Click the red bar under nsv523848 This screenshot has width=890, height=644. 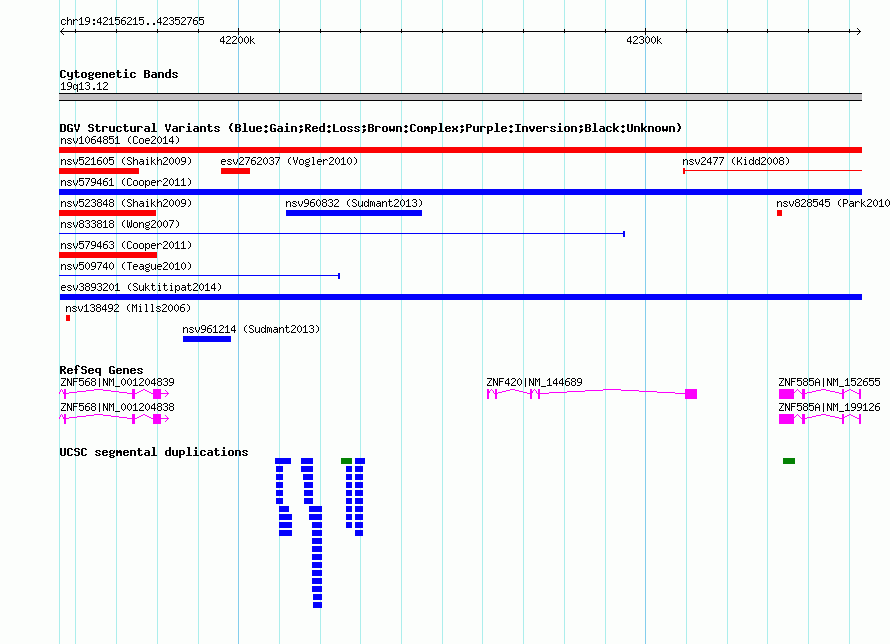coord(107,213)
